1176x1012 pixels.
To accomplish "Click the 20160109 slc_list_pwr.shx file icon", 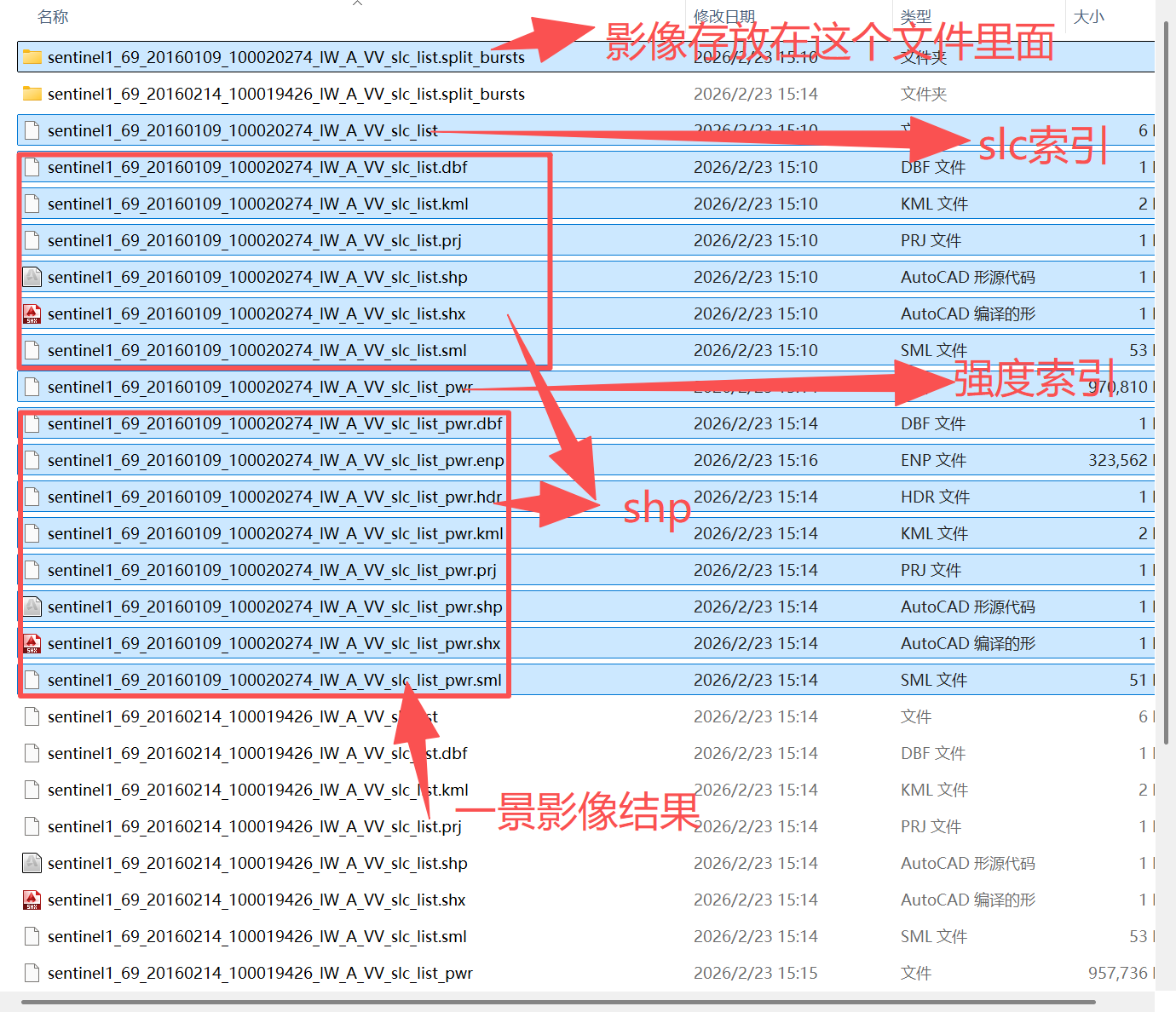I will (x=32, y=643).
